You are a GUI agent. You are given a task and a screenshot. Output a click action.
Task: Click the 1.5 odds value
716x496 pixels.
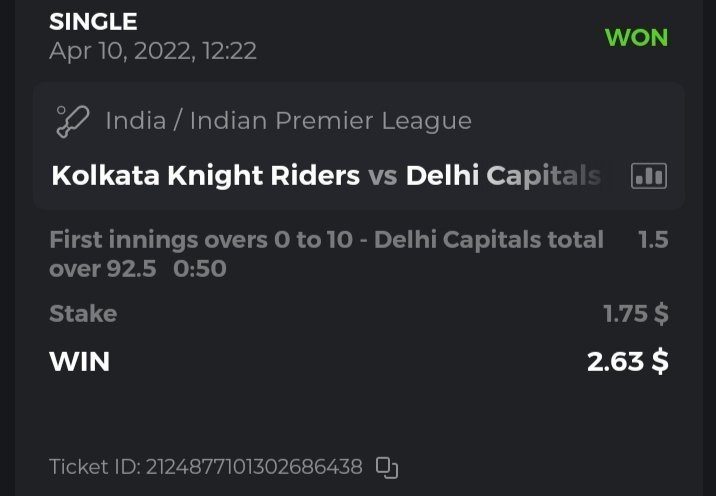pyautogui.click(x=652, y=240)
